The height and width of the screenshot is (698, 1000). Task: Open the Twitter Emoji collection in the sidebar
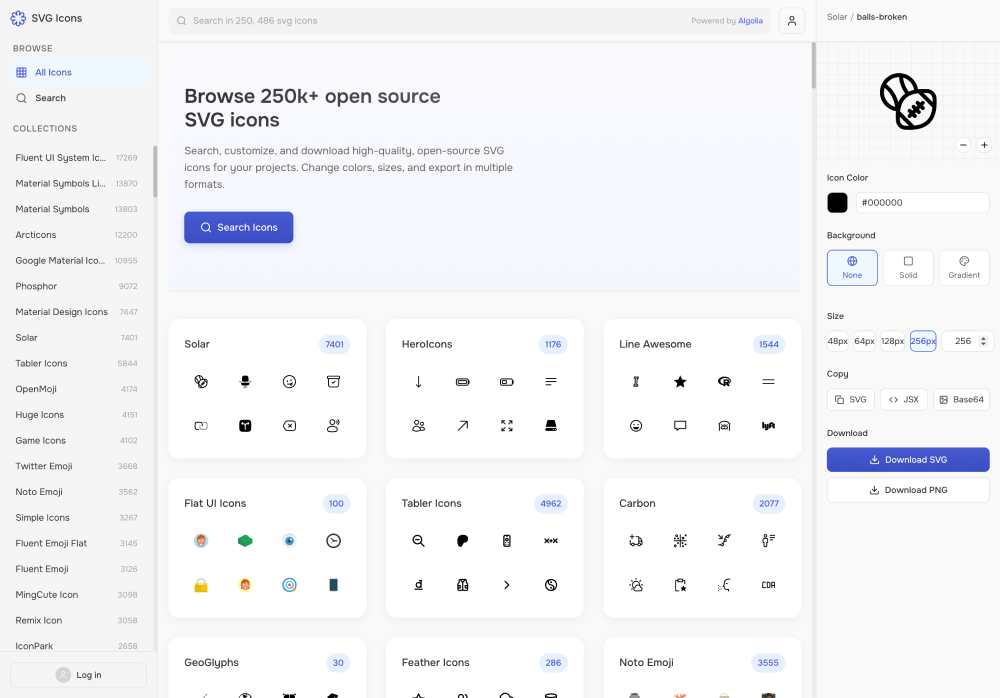pyautogui.click(x=77, y=466)
